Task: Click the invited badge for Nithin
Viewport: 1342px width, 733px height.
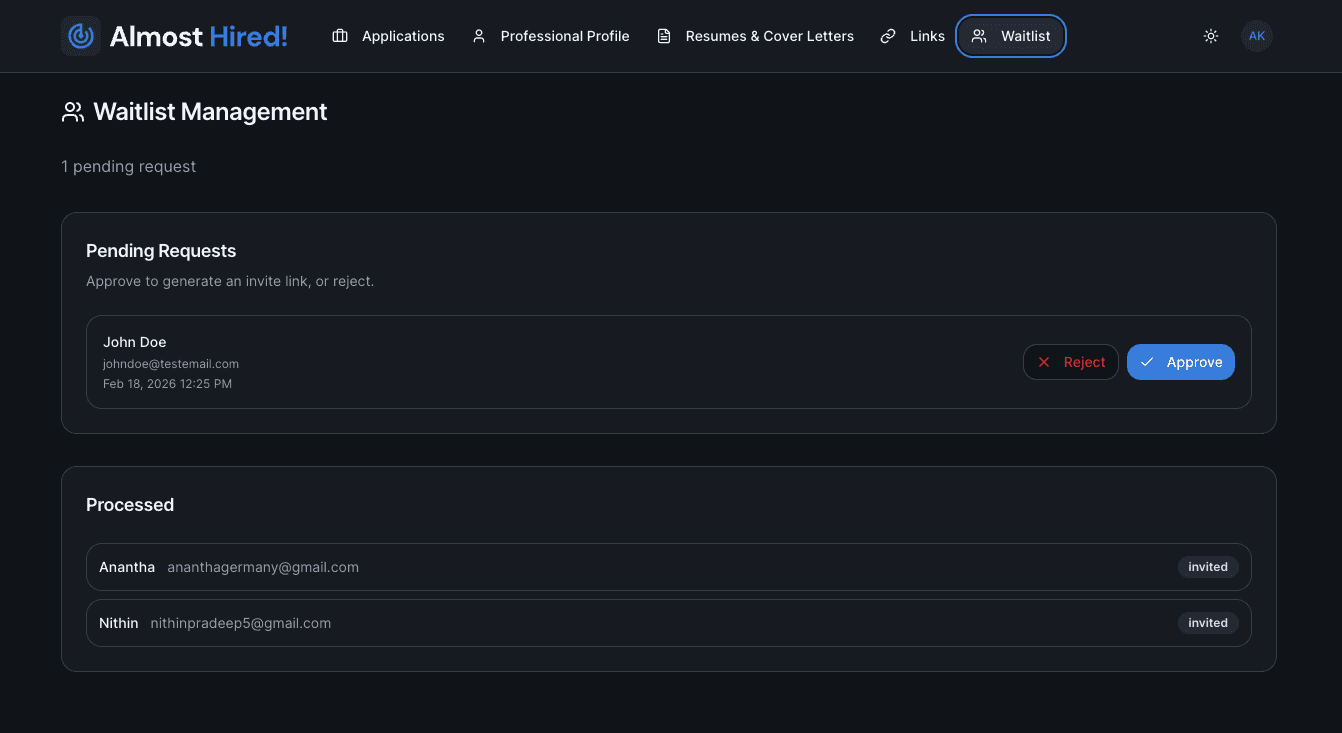Action: 1208,623
